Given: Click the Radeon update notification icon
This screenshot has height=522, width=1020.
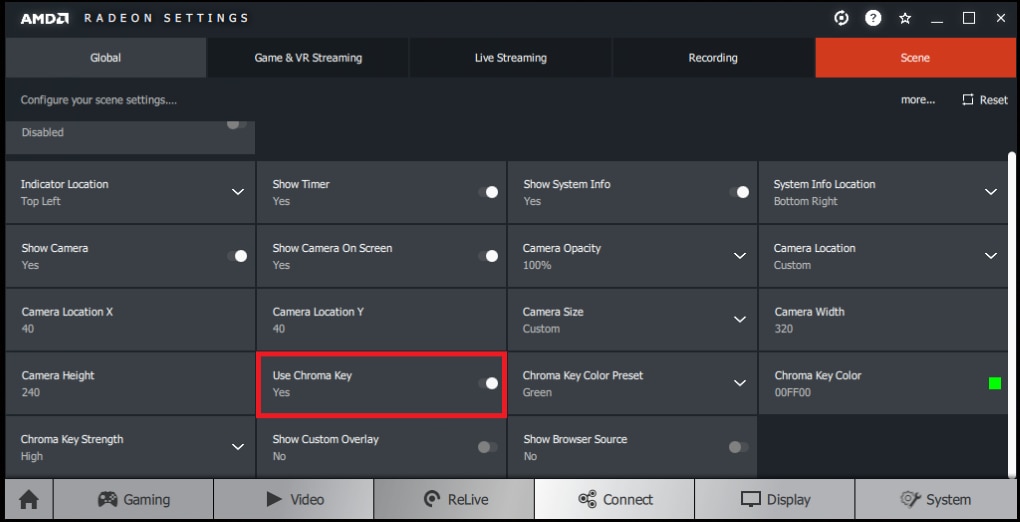Looking at the screenshot, I should (x=841, y=18).
